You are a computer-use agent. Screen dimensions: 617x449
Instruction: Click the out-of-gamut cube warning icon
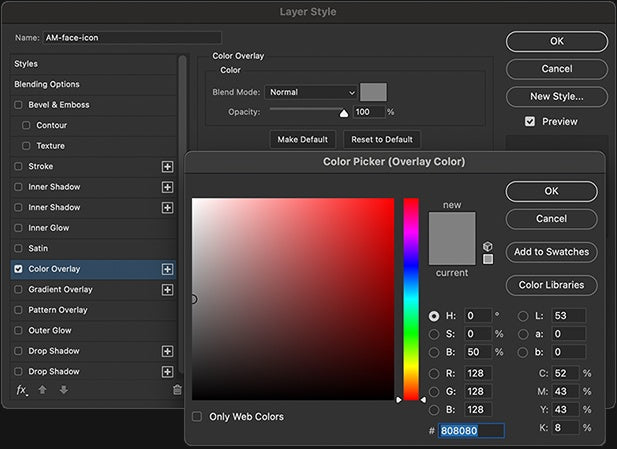click(488, 246)
